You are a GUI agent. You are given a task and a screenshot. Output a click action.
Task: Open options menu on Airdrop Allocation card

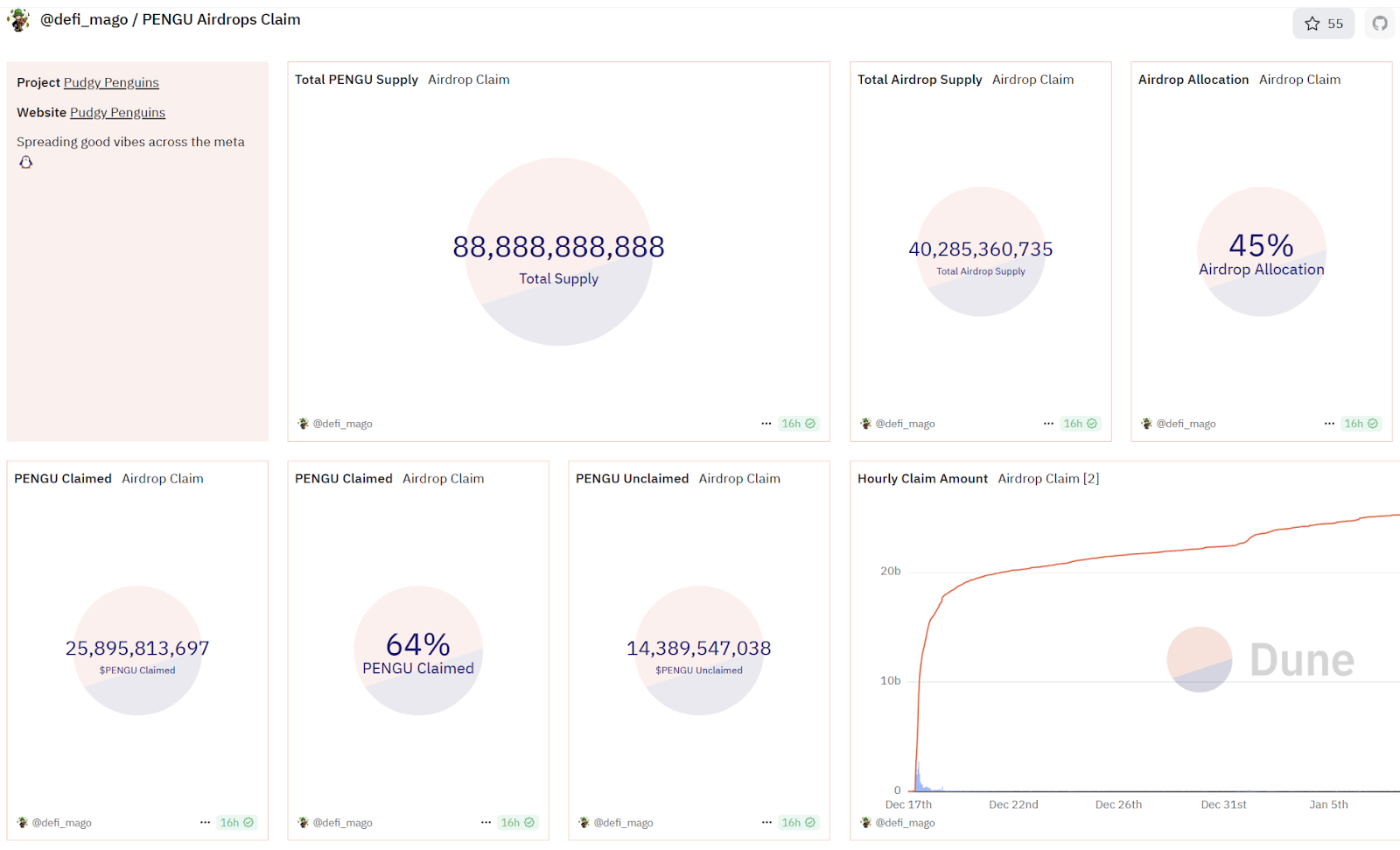click(1329, 424)
